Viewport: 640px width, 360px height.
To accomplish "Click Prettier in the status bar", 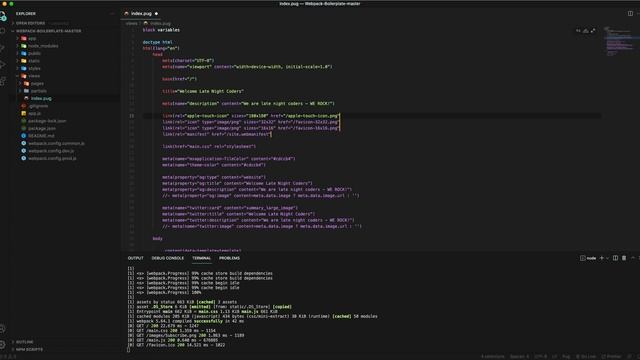I will pos(611,356).
